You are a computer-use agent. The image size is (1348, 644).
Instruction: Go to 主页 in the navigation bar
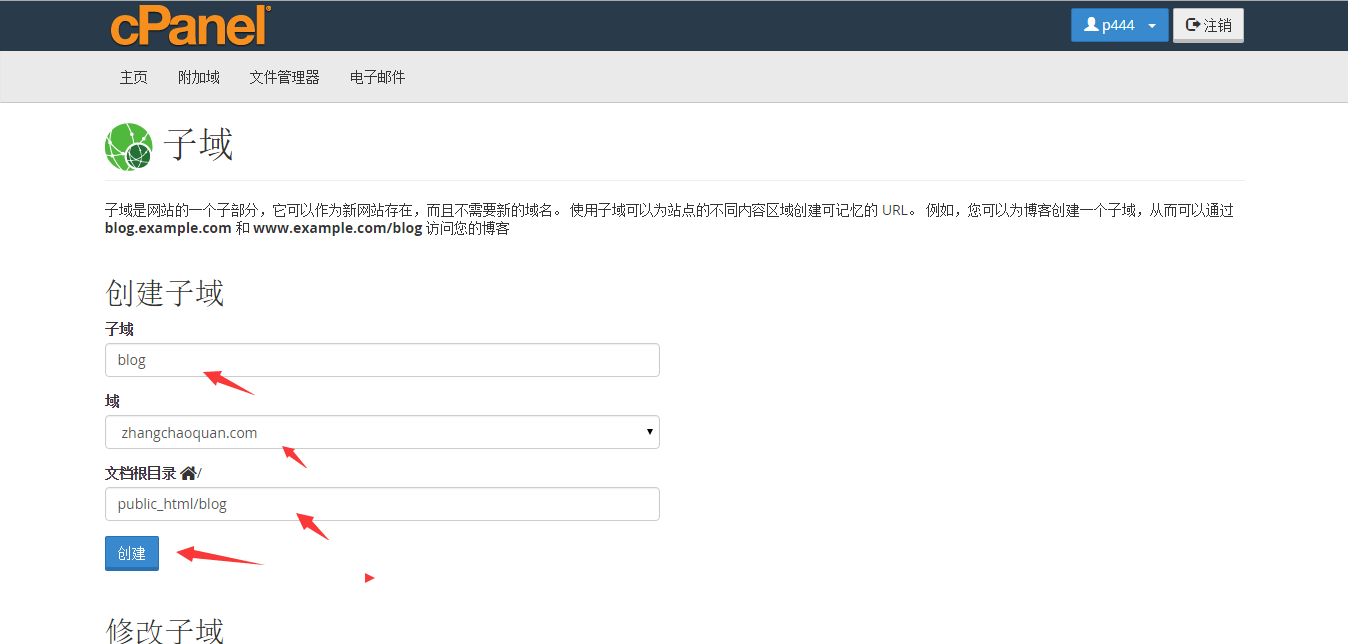(134, 77)
